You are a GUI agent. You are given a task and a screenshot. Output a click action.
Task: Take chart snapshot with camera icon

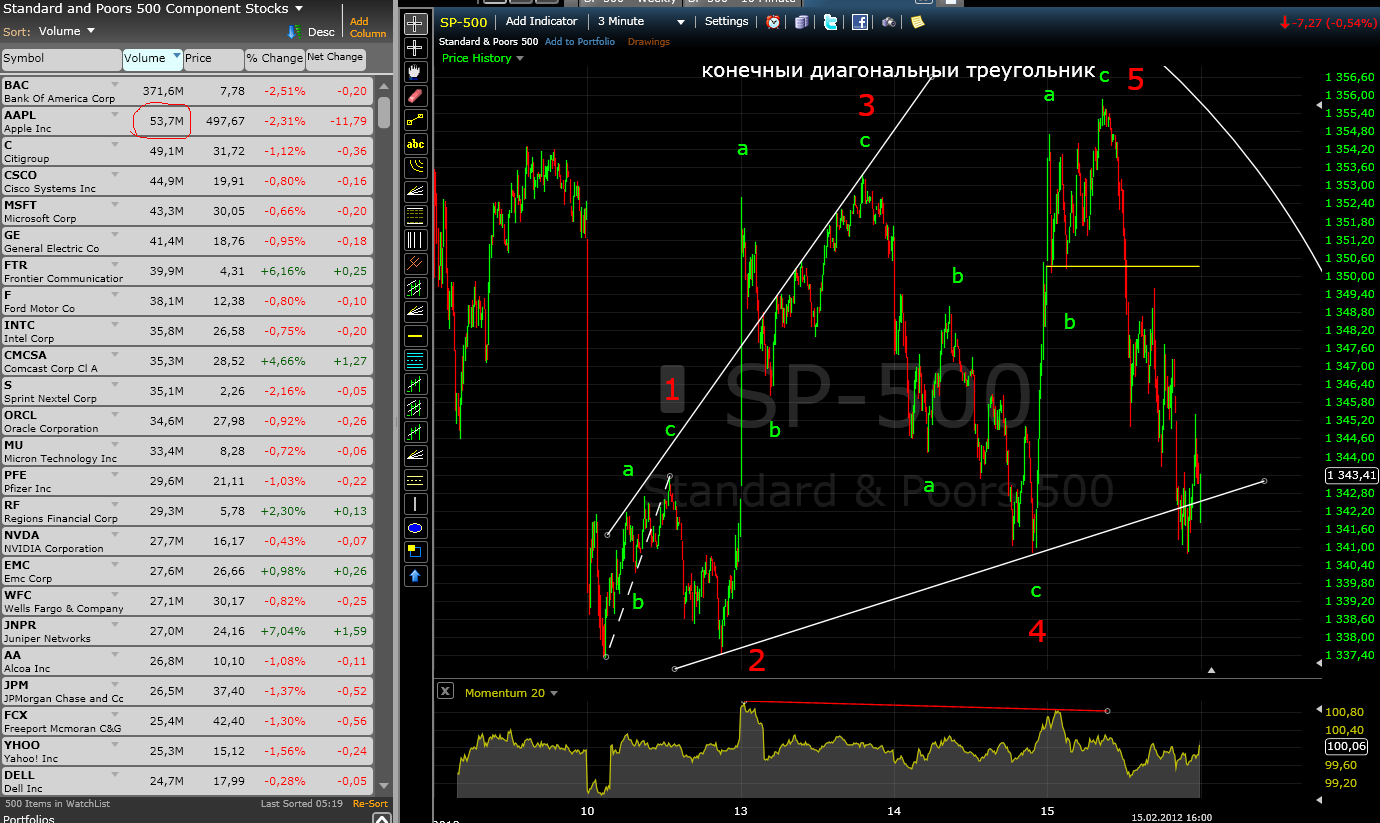(x=888, y=21)
